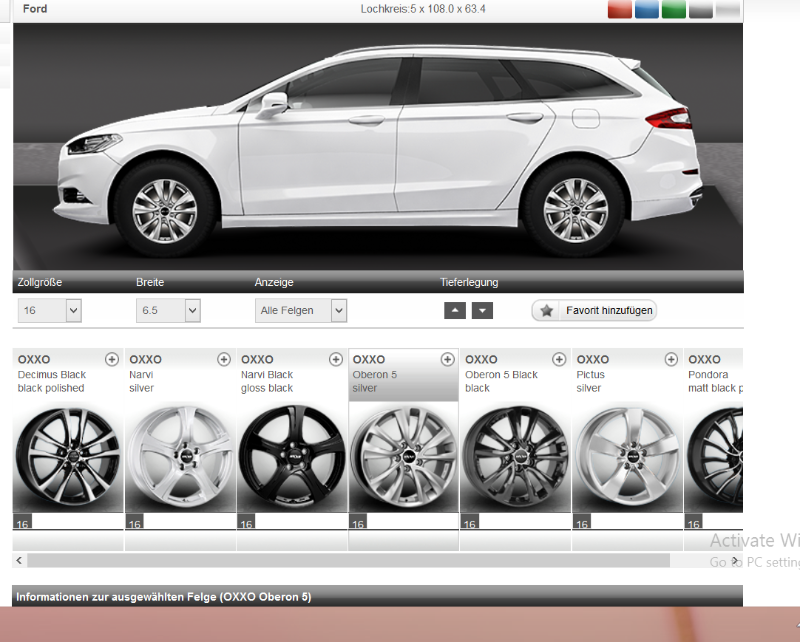
Task: Lower car suspension with down arrow
Action: point(482,311)
